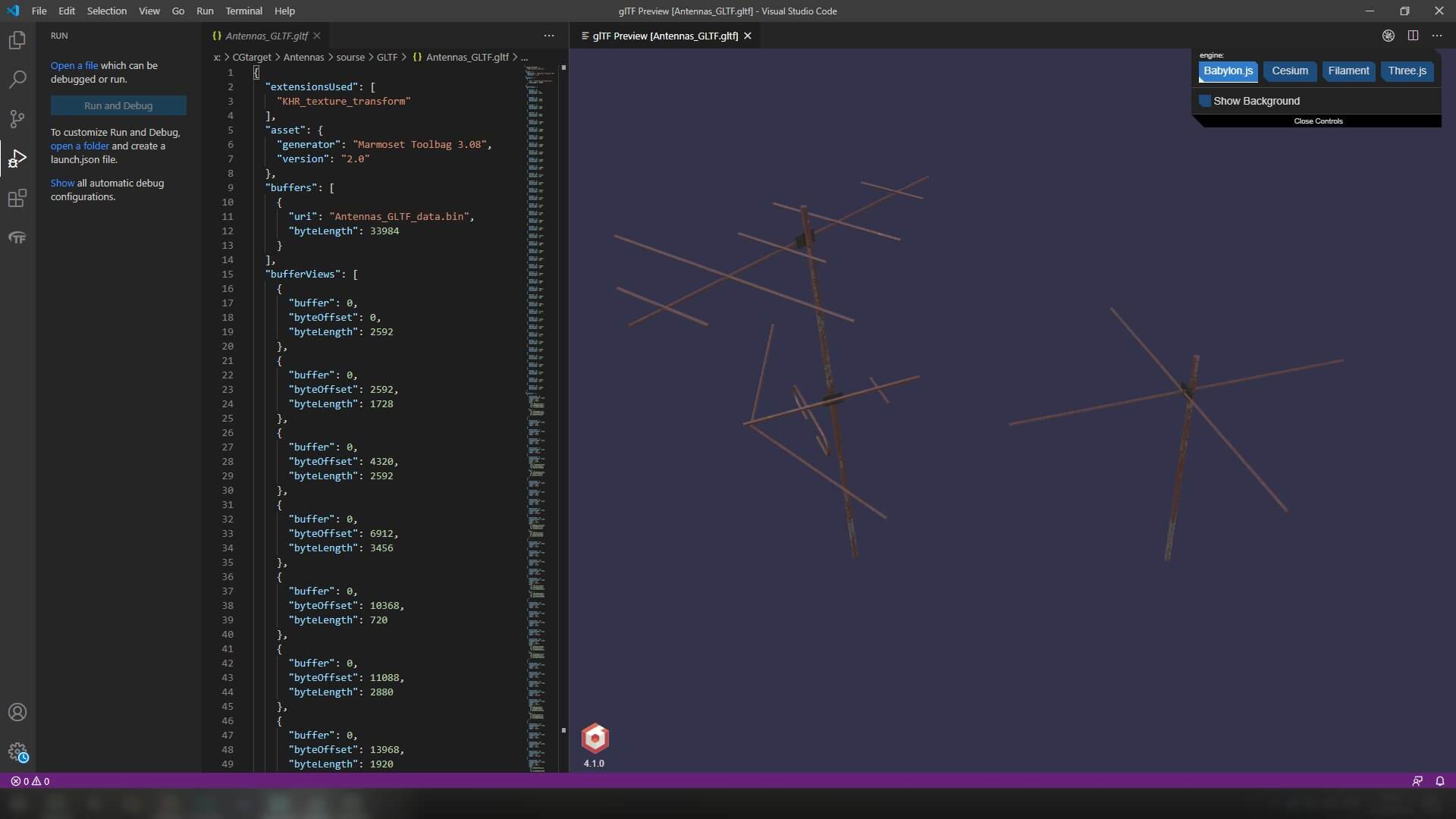The width and height of the screenshot is (1456, 819).
Task: Click the 'Show' automatic debug configurations link
Action: tap(62, 184)
